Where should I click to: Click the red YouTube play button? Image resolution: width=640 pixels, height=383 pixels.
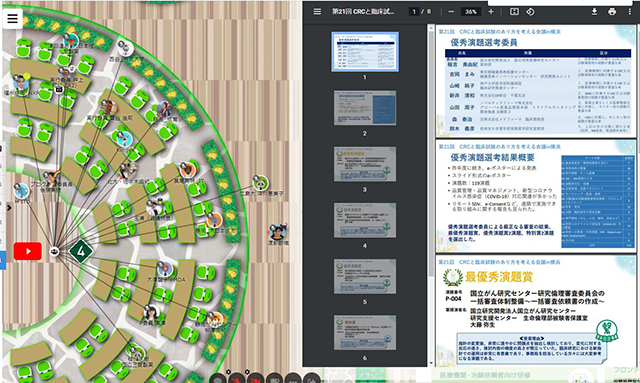[28, 251]
